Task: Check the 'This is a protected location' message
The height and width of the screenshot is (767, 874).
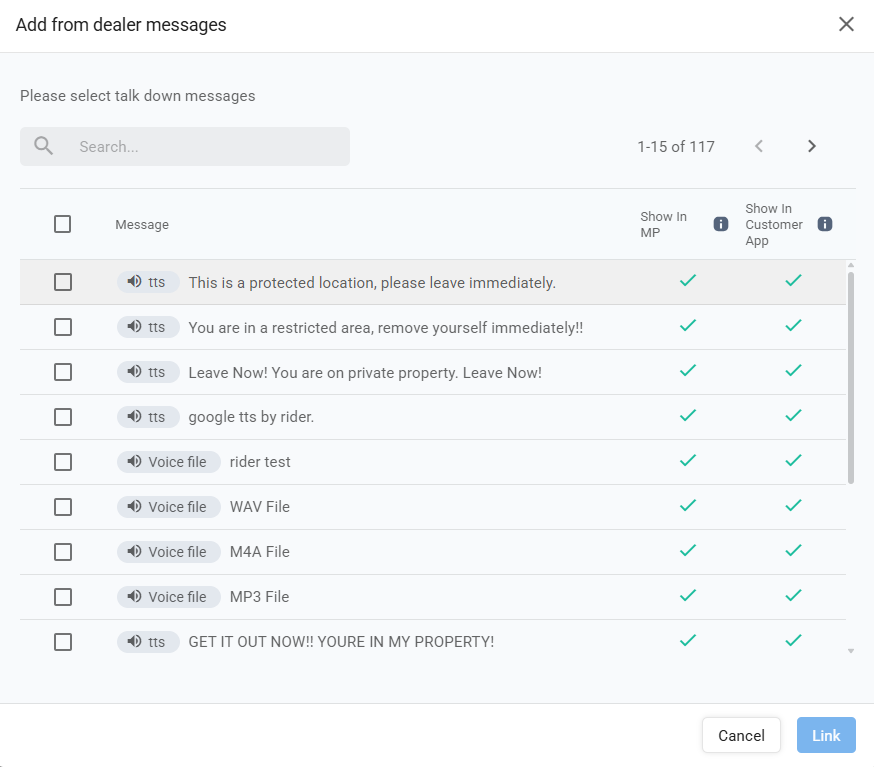Action: pos(63,282)
